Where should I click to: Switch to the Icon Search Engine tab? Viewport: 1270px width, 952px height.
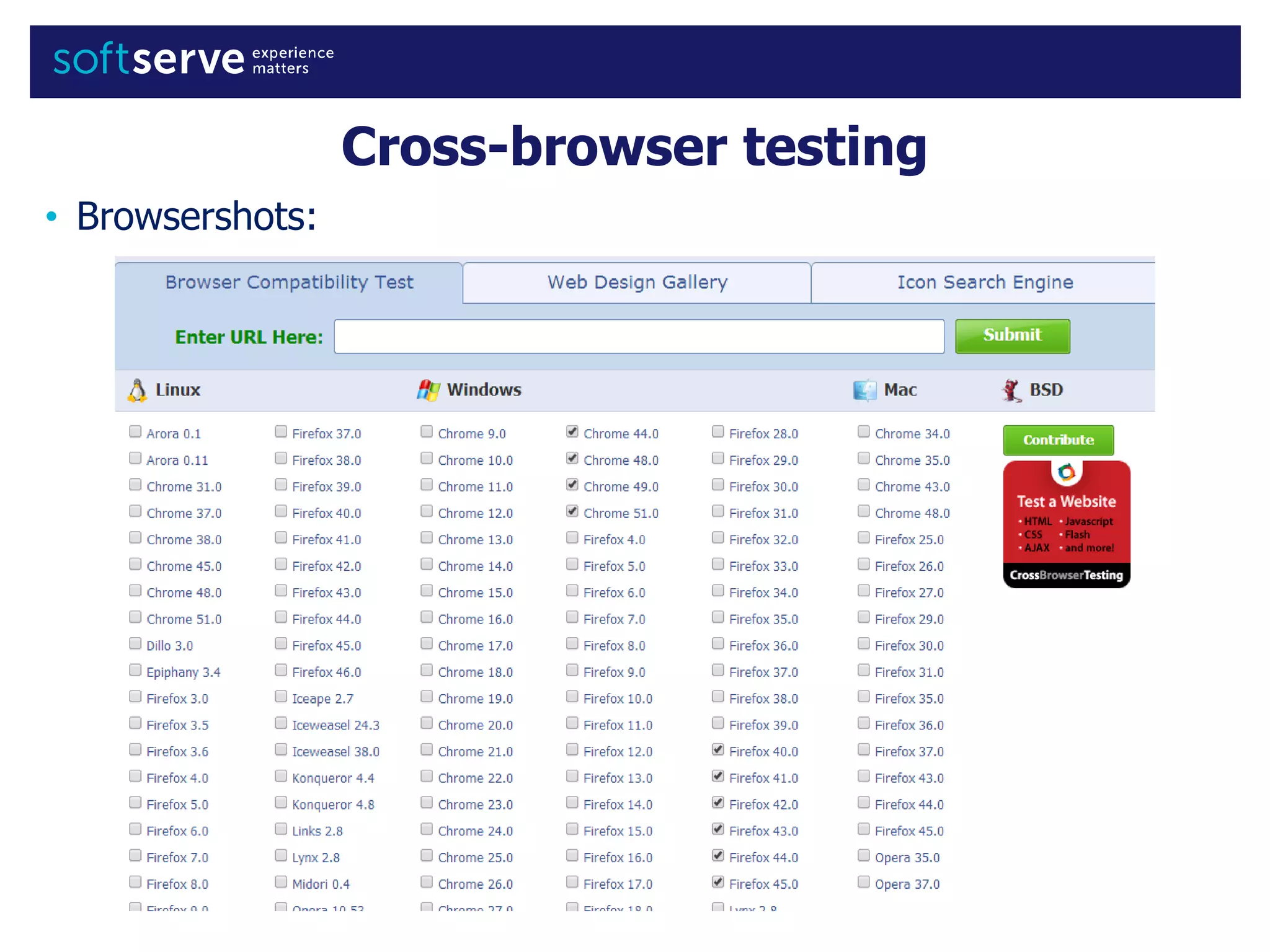point(984,283)
